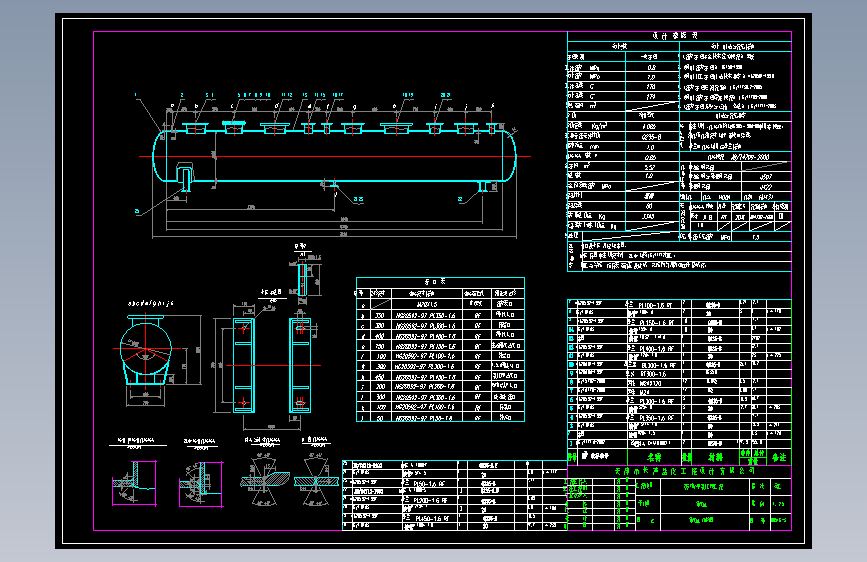Screen dimensions: 867x562
Task: Select the left elliptical head of the vessel
Action: coord(159,156)
